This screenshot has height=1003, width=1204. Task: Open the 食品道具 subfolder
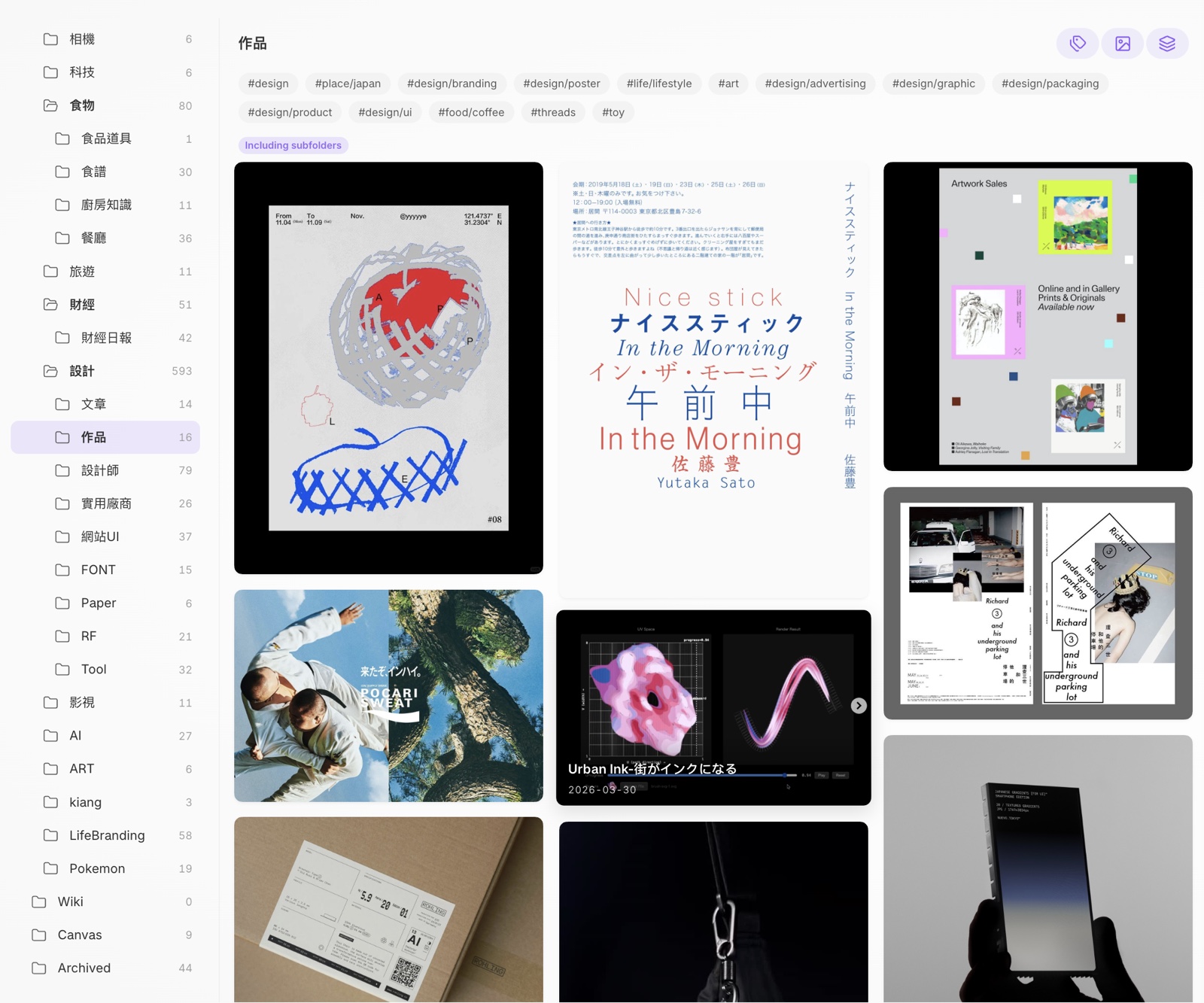(105, 138)
